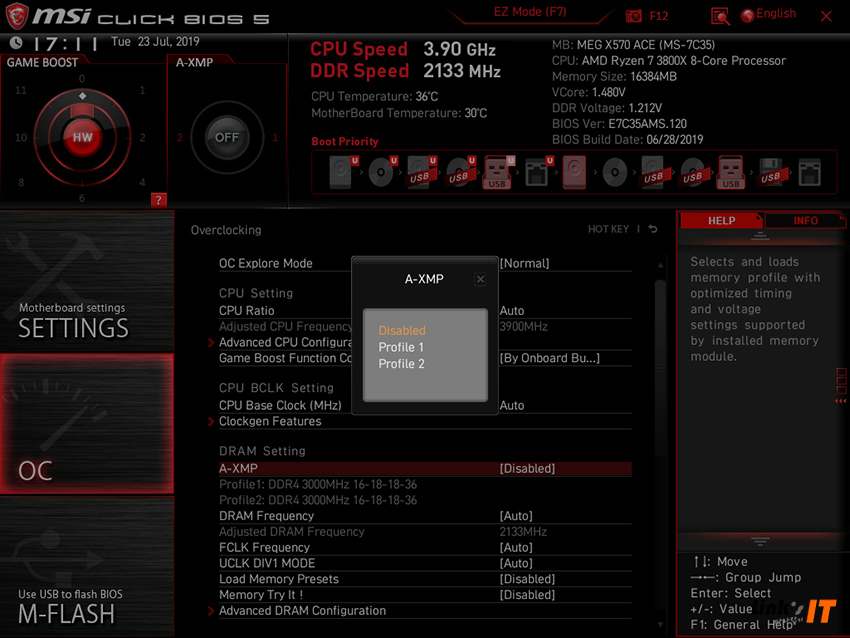850x638 pixels.
Task: Expand Advanced CPU Configuration submenu
Action: 285,343
